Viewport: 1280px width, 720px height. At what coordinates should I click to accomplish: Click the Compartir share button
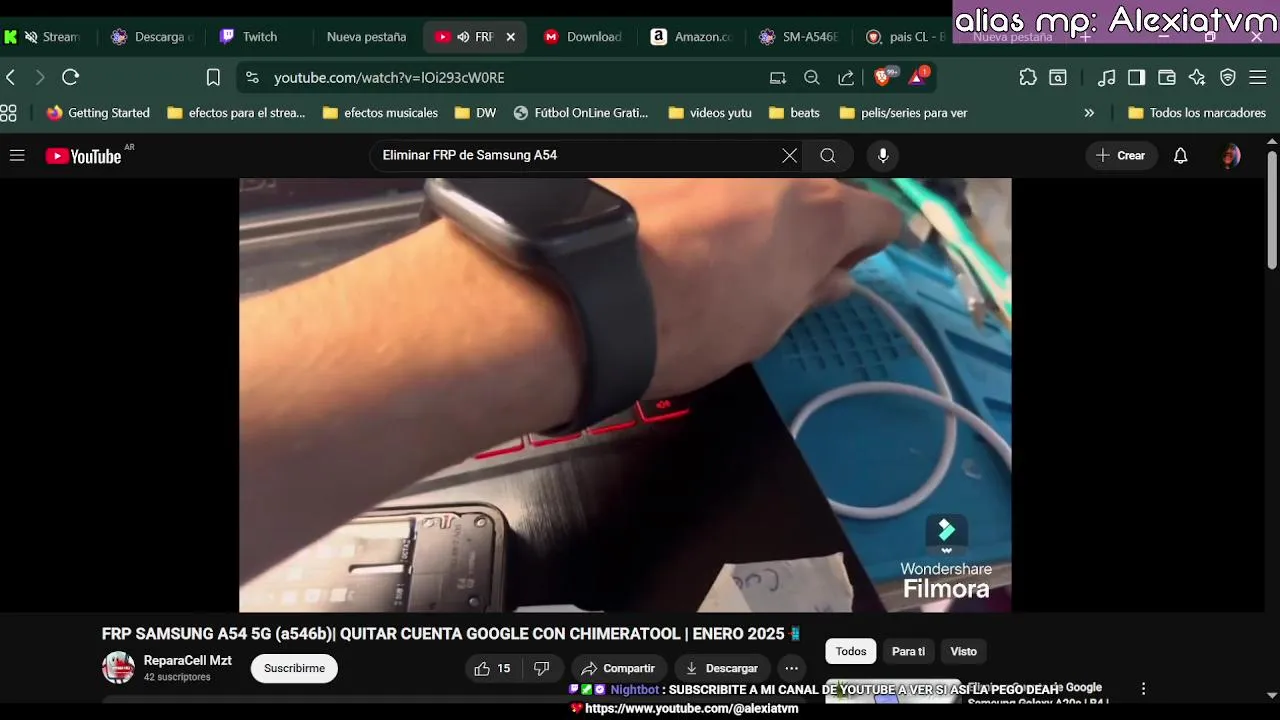point(618,668)
